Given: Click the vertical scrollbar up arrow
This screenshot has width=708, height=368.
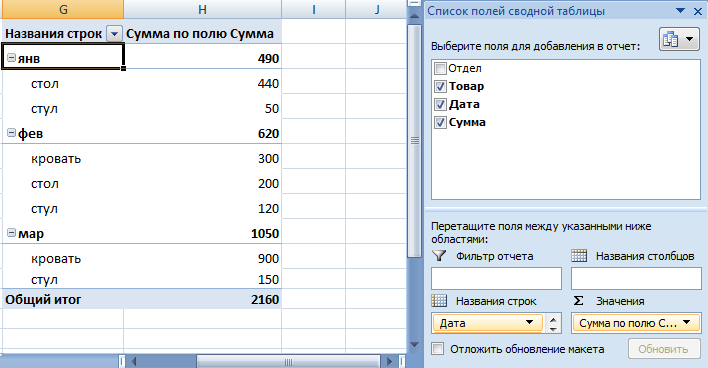Looking at the screenshot, I should coord(414,16).
